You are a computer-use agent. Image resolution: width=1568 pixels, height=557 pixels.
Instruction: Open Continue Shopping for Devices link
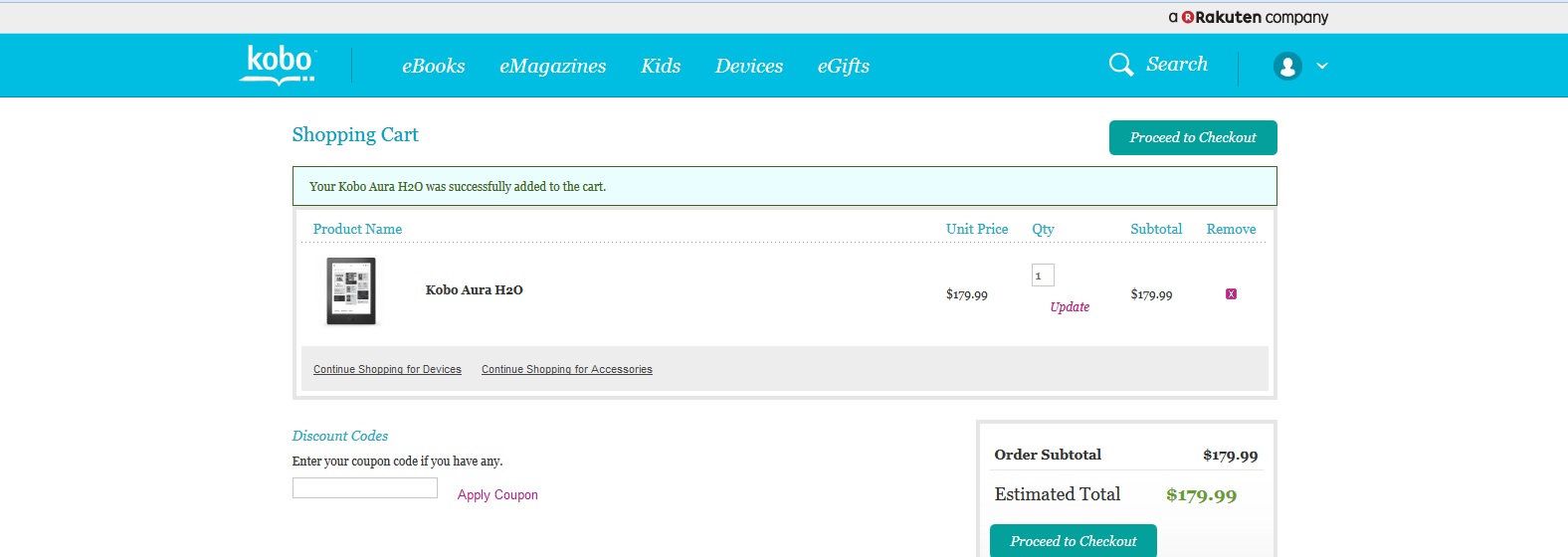[387, 369]
